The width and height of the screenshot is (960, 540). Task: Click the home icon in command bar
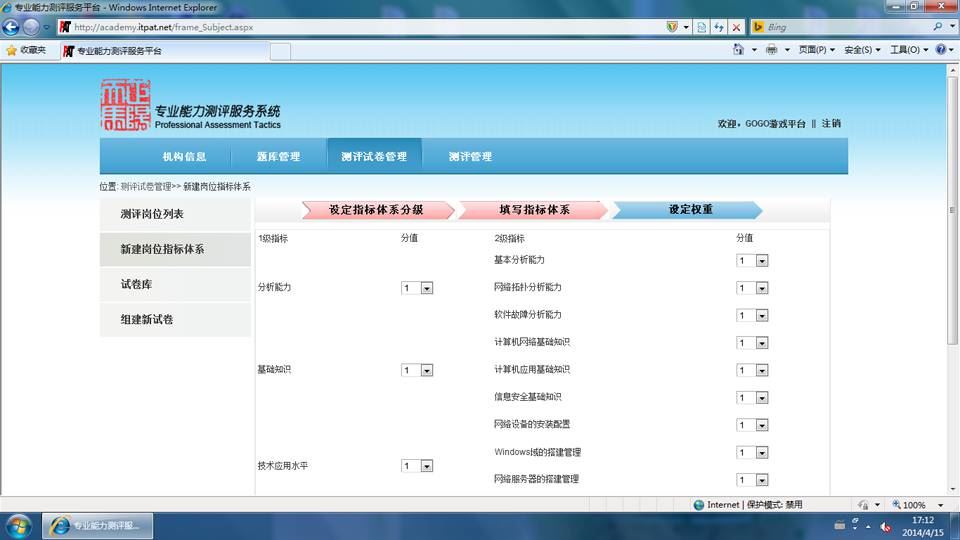click(738, 50)
